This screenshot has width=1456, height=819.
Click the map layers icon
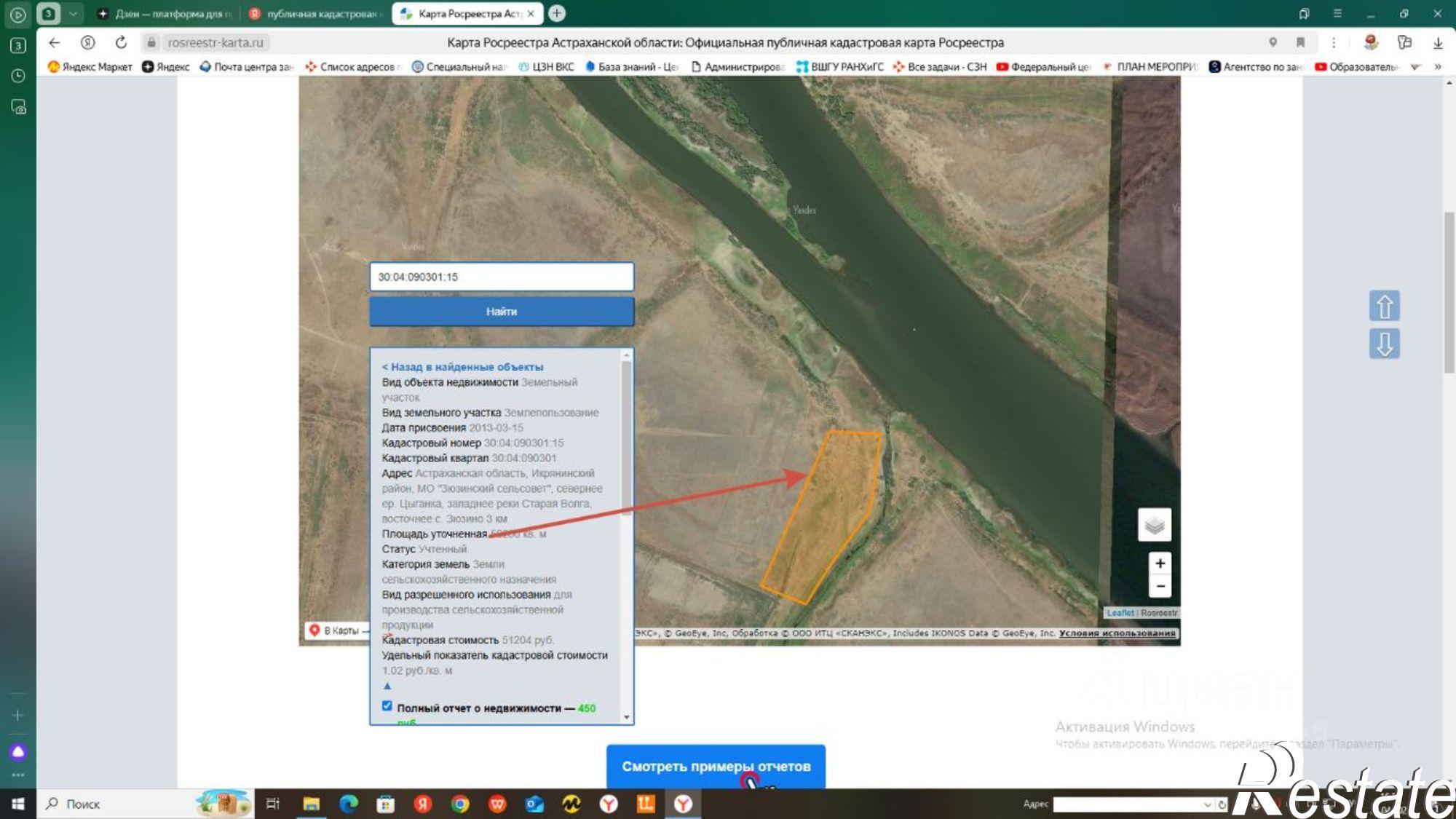pos(1155,525)
